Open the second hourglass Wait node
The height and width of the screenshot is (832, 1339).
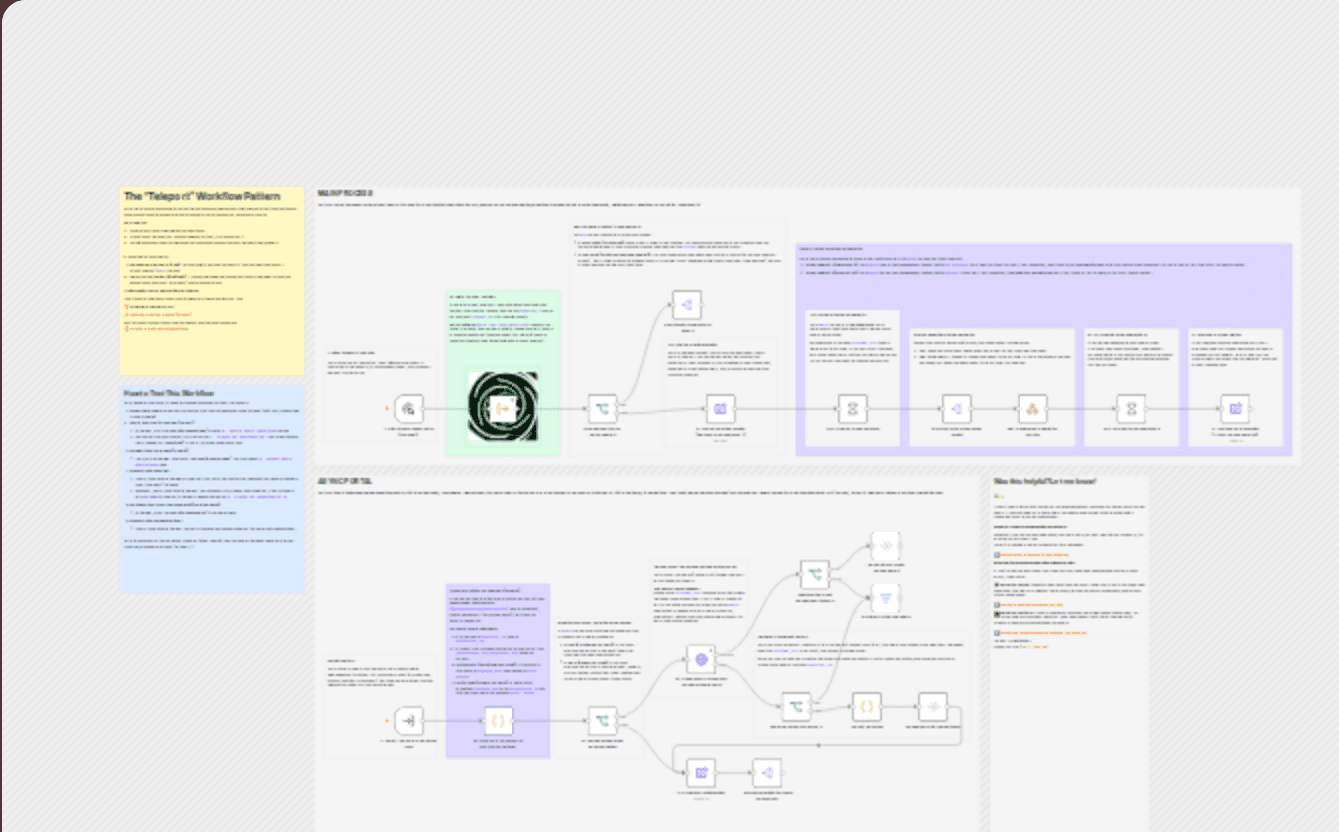tap(1131, 408)
